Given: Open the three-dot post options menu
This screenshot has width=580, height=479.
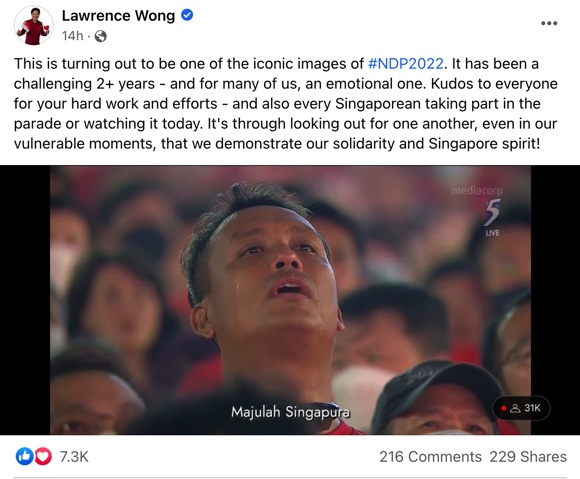Looking at the screenshot, I should point(549,23).
